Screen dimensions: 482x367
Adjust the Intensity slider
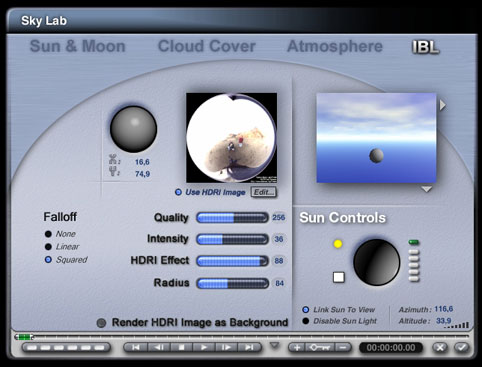tap(232, 239)
